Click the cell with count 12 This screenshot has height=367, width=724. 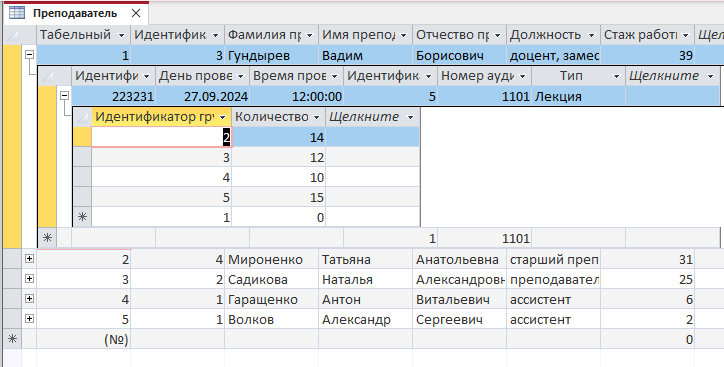coord(279,157)
